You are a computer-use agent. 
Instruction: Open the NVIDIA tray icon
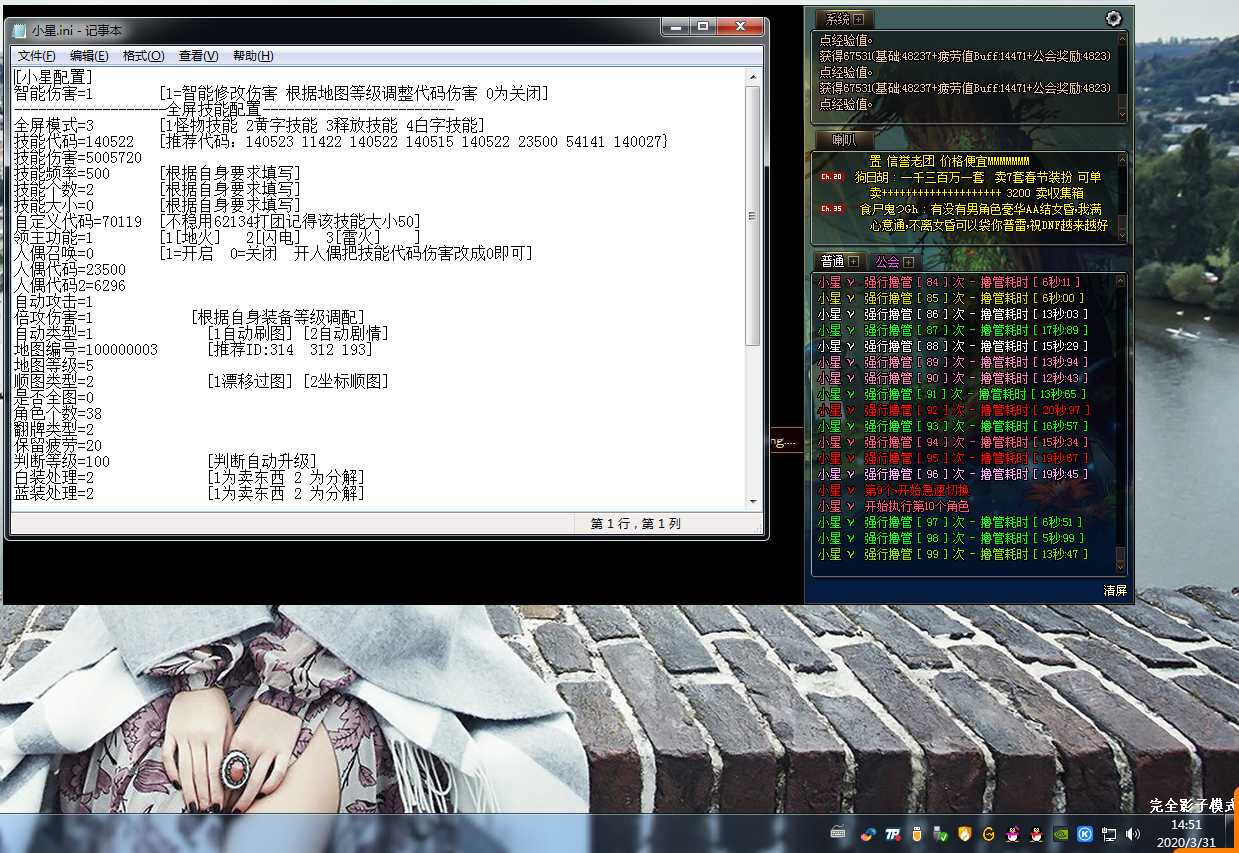pos(1060,833)
